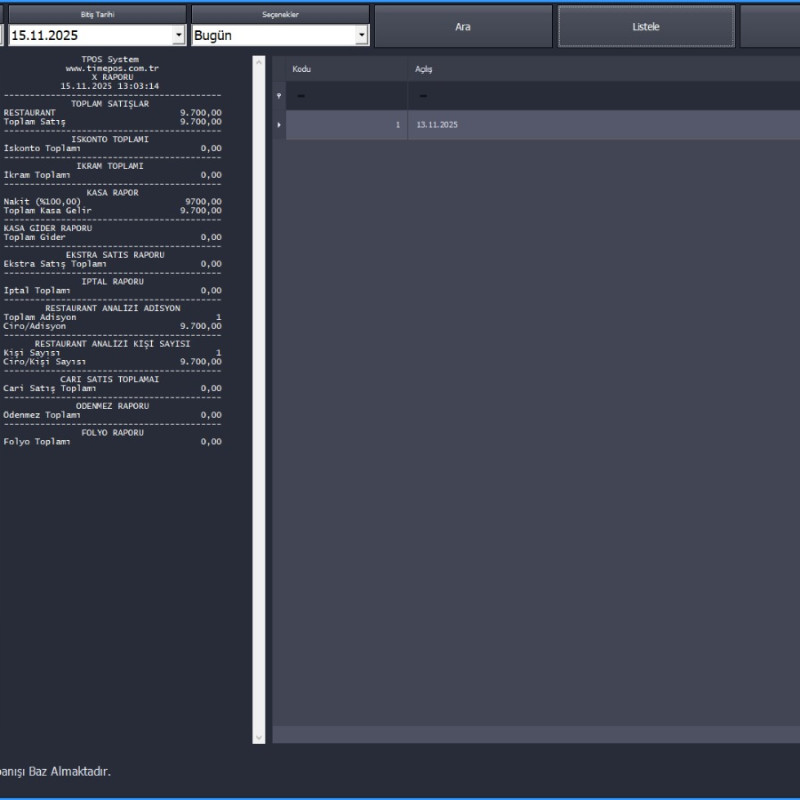Image resolution: width=800 pixels, height=800 pixels.
Task: Click the report panel vertical scrollbar track
Action: click(259, 400)
